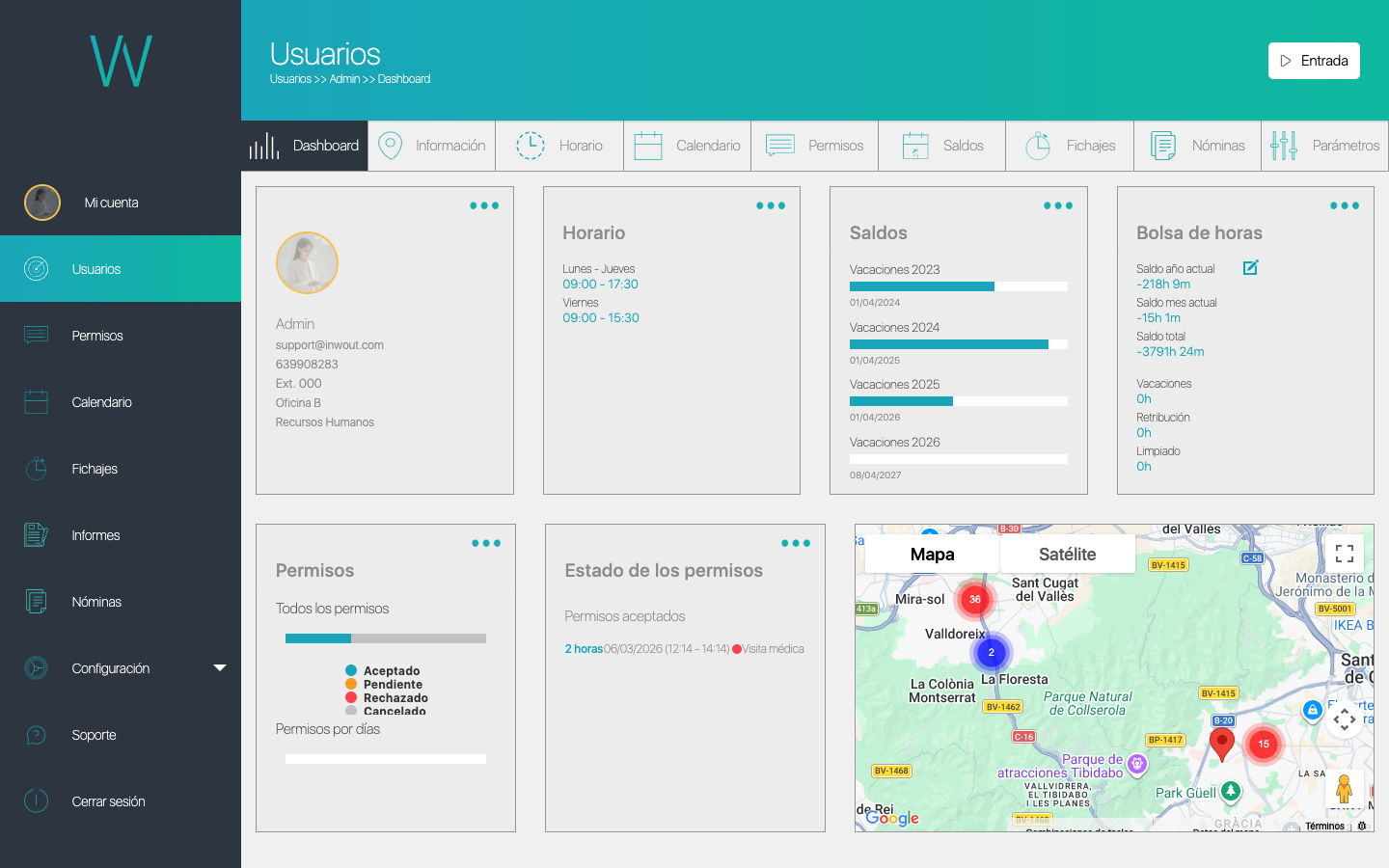The image size is (1389, 868).
Task: Click Cerrar sesión power icon
Action: coord(36,801)
